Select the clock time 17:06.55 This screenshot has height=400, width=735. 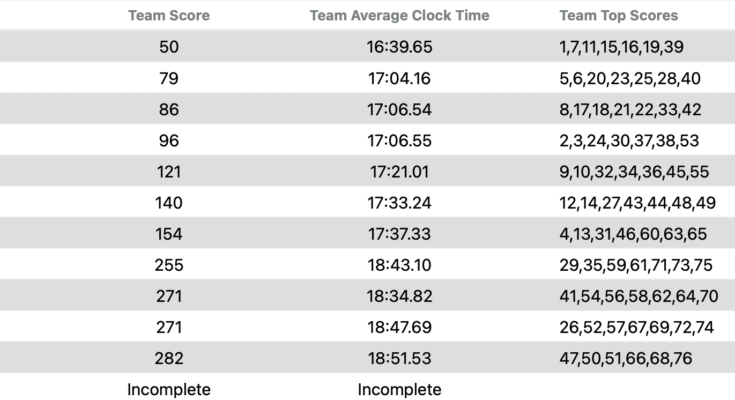[399, 140]
